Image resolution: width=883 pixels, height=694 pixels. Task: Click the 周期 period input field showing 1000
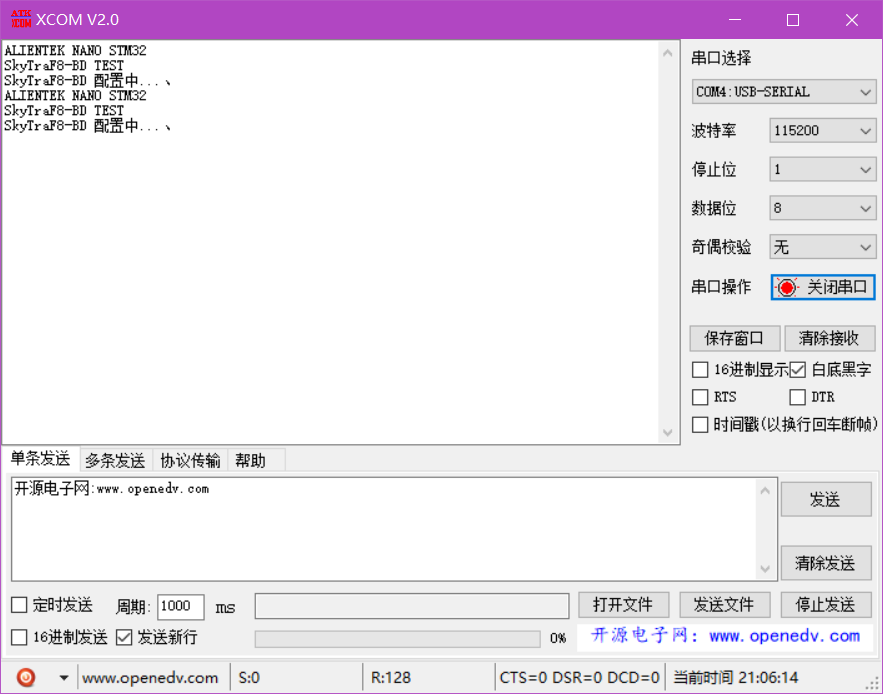click(180, 606)
